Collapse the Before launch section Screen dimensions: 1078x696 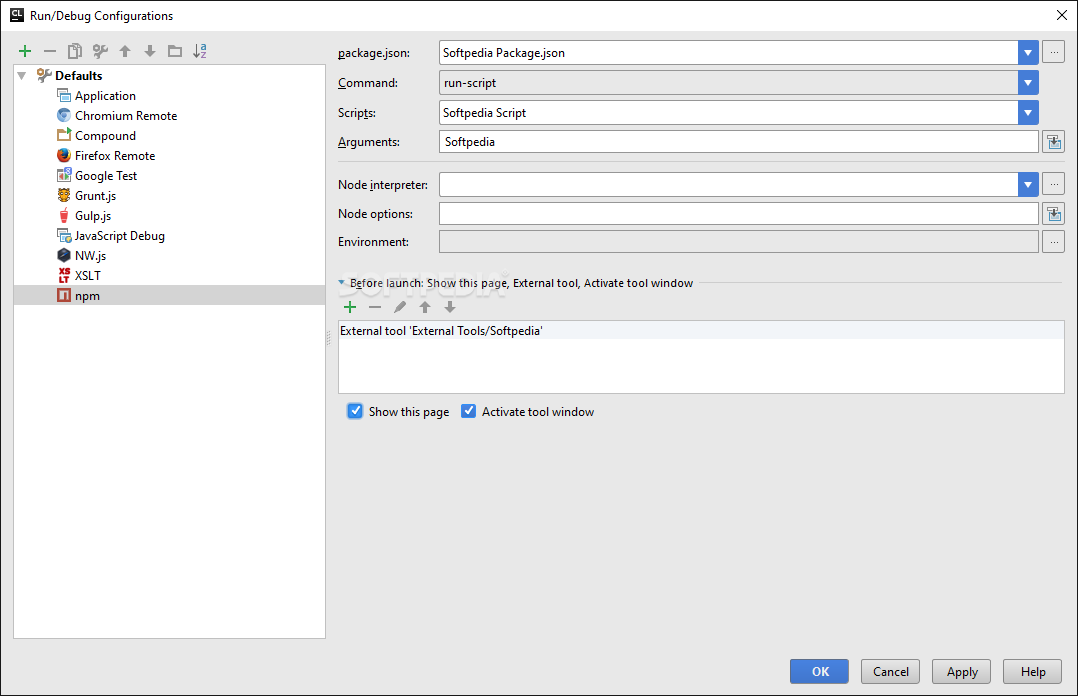pos(342,283)
